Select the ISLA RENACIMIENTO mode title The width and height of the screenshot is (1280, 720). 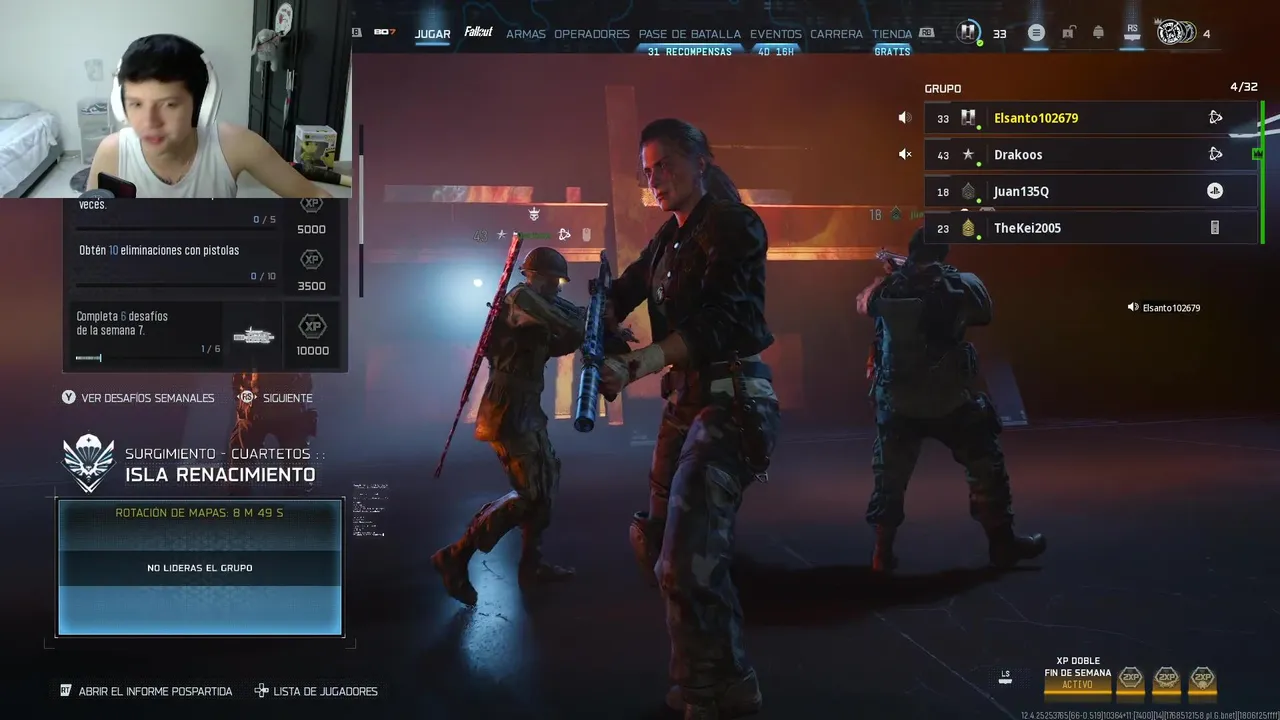[220, 474]
